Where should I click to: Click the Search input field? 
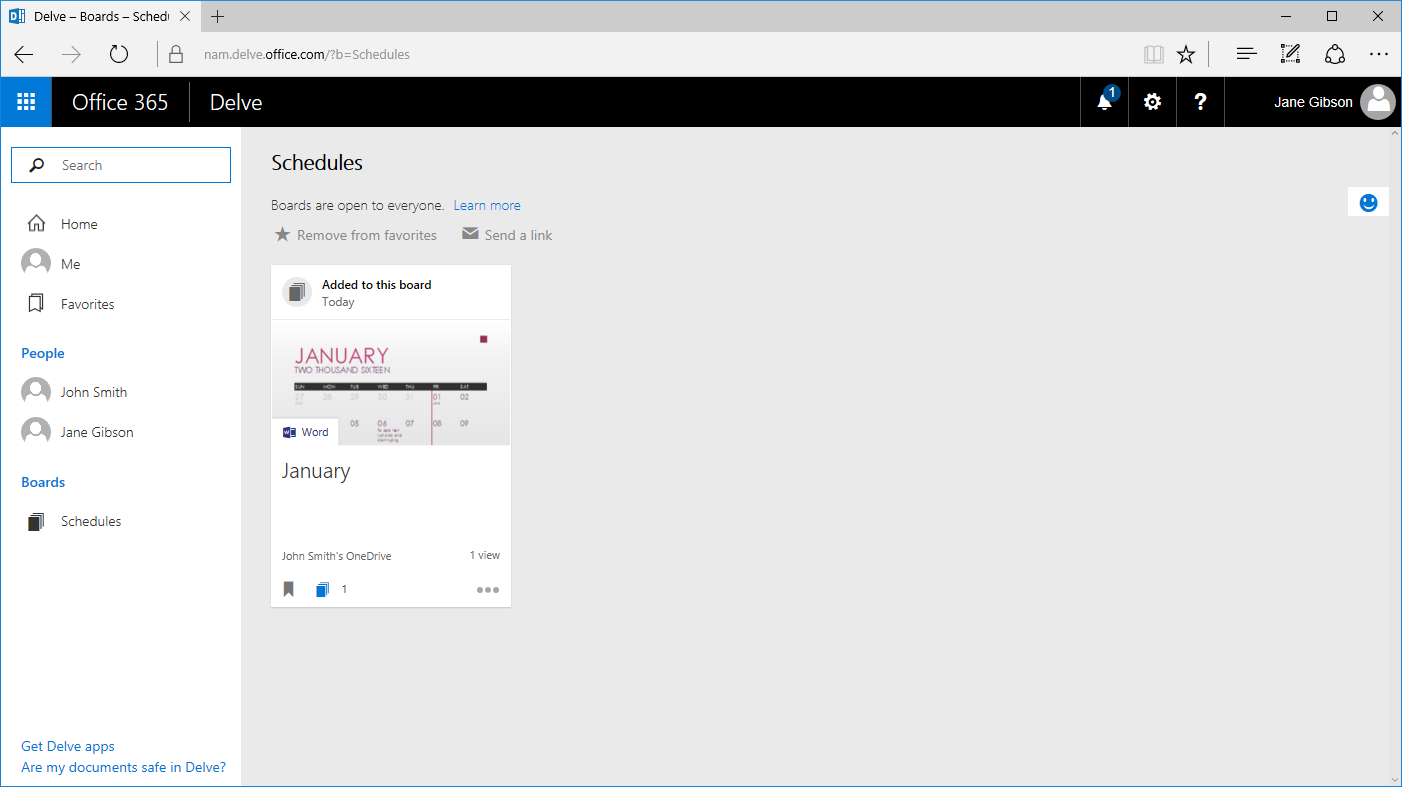[121, 165]
